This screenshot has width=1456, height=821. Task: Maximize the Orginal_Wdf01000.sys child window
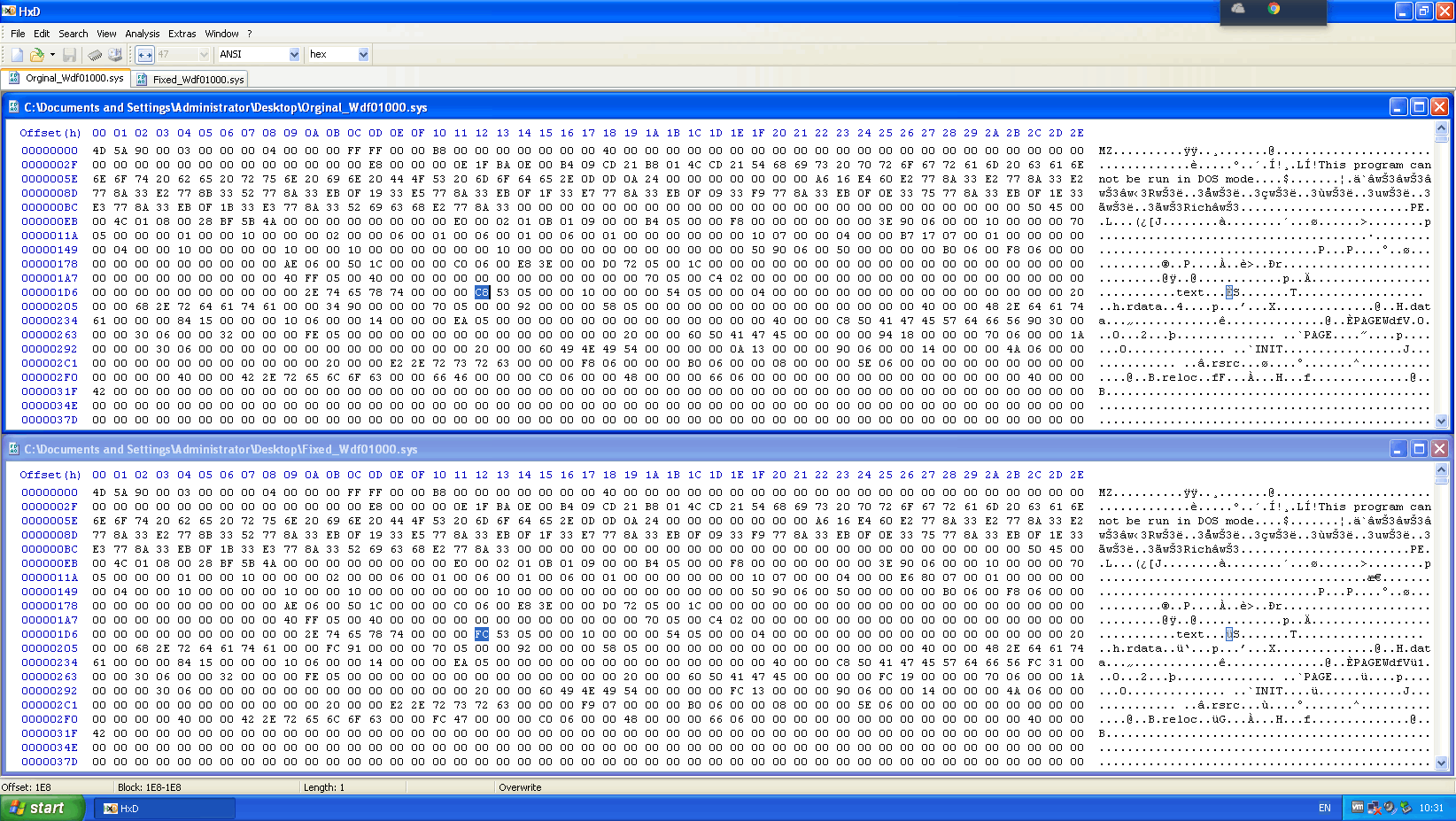tap(1419, 107)
